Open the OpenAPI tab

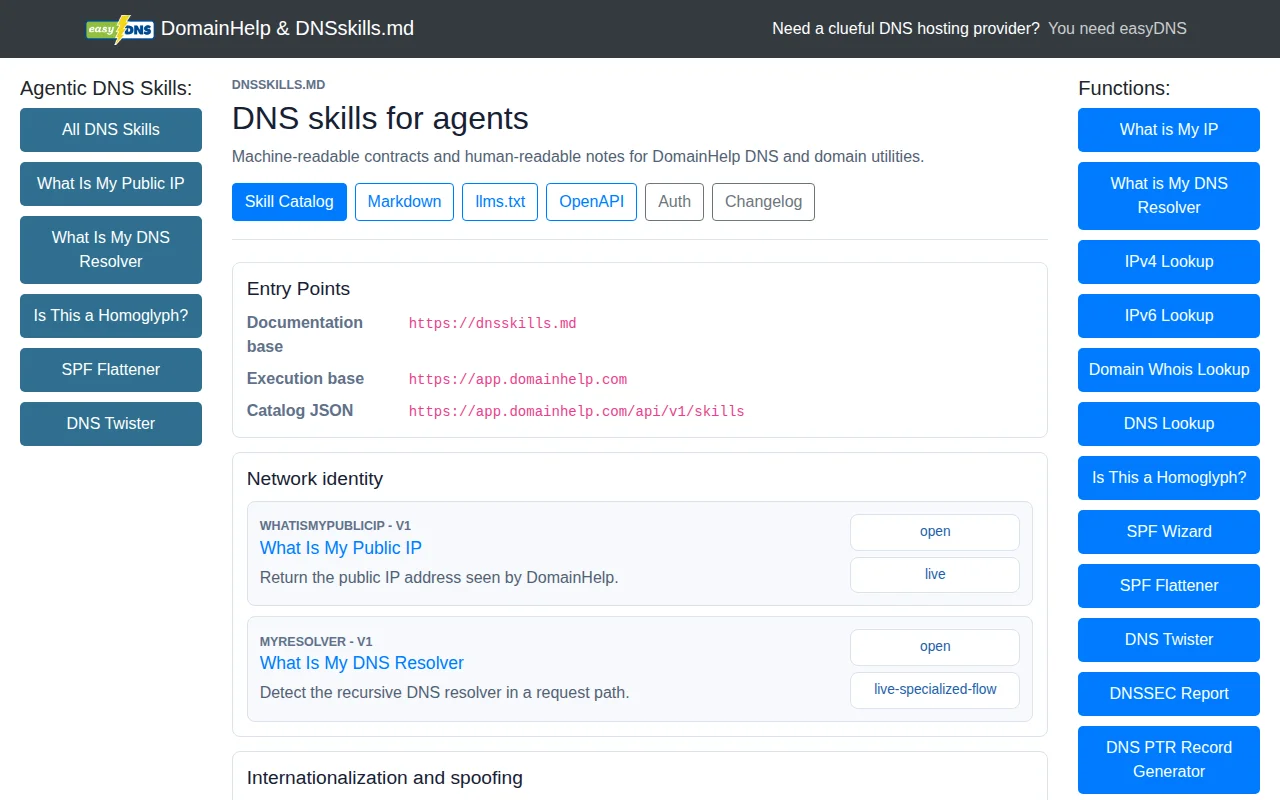pyautogui.click(x=591, y=202)
